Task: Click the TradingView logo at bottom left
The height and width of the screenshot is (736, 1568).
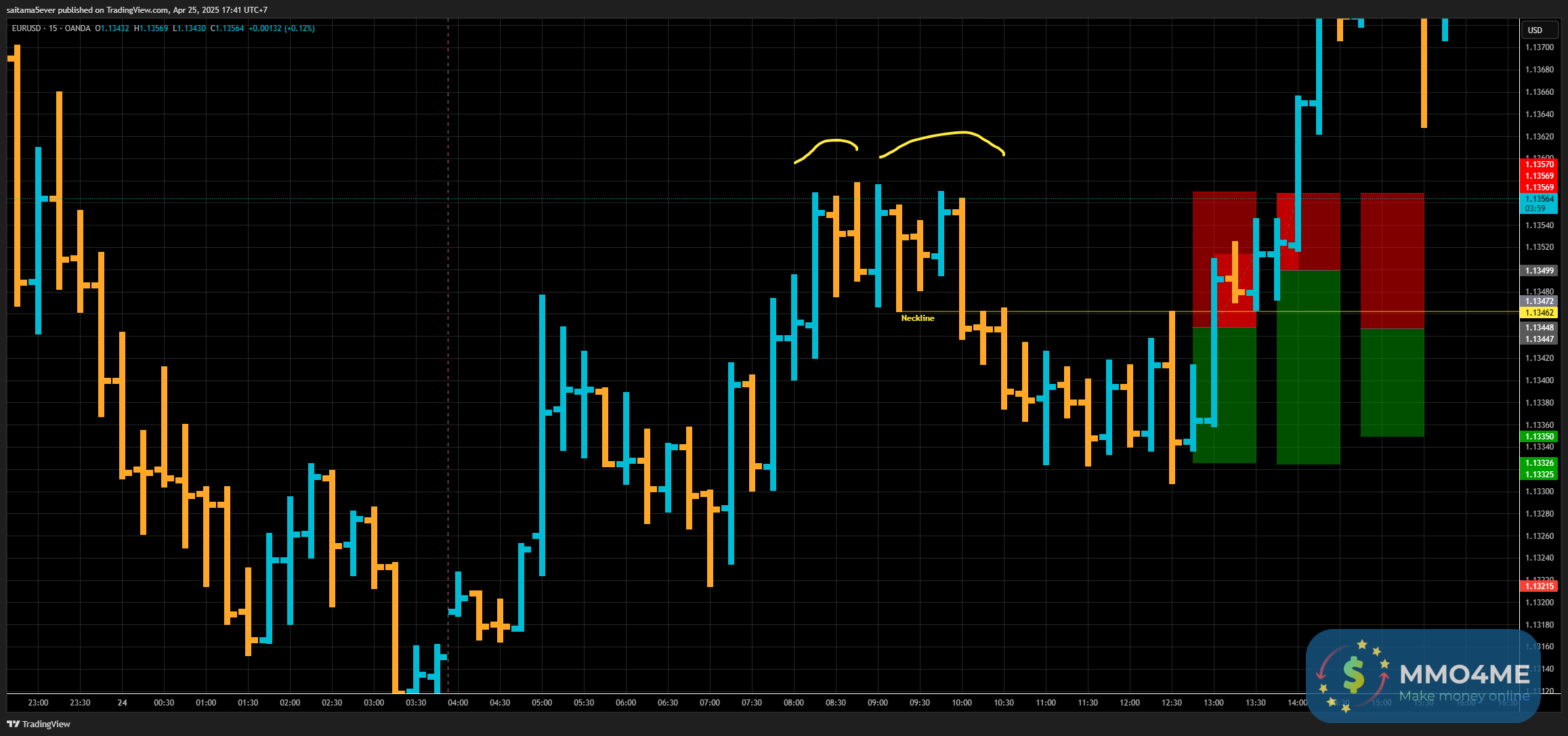Action: point(39,724)
